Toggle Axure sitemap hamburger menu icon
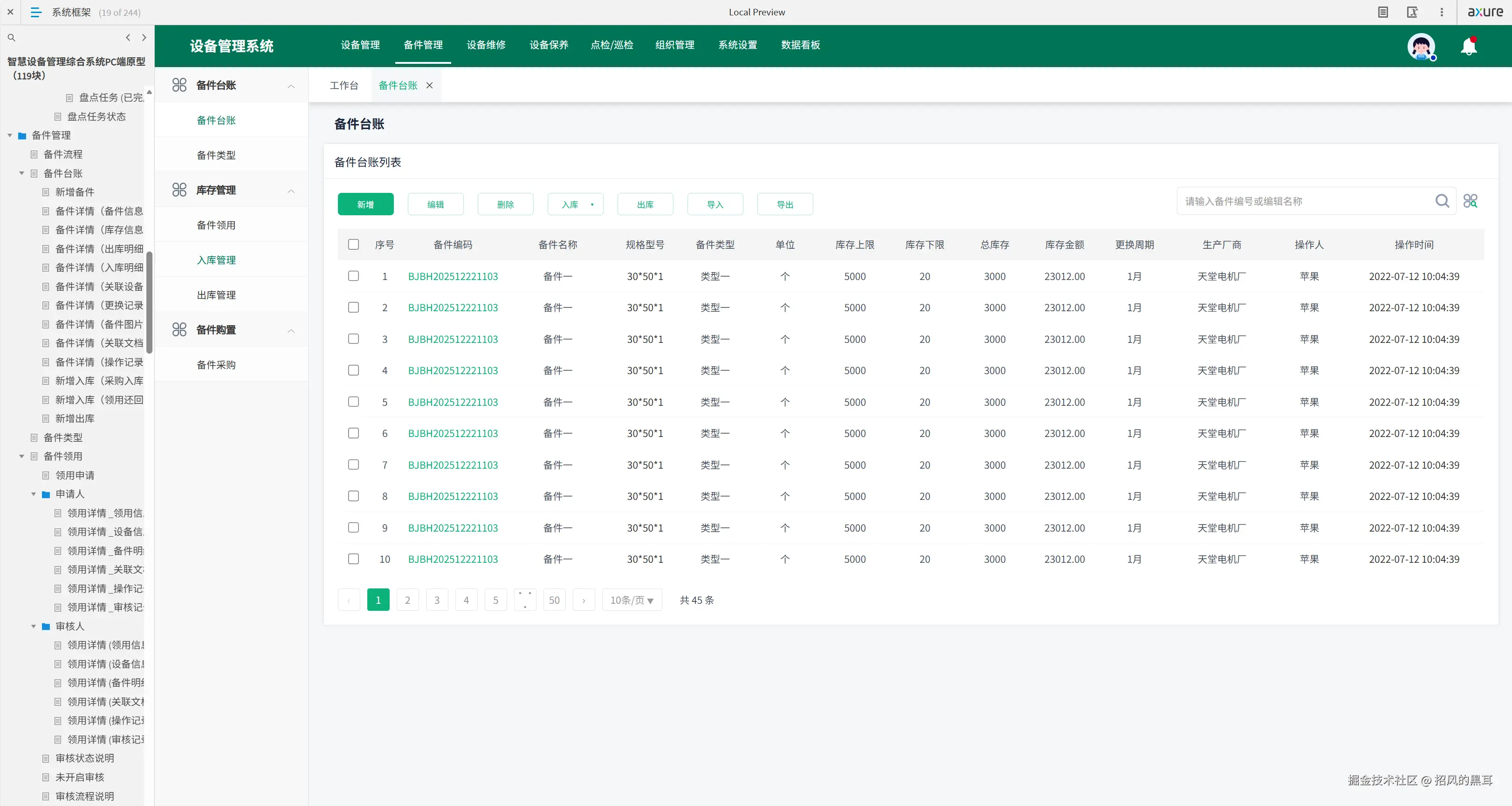Viewport: 1512px width, 806px height. pos(36,12)
